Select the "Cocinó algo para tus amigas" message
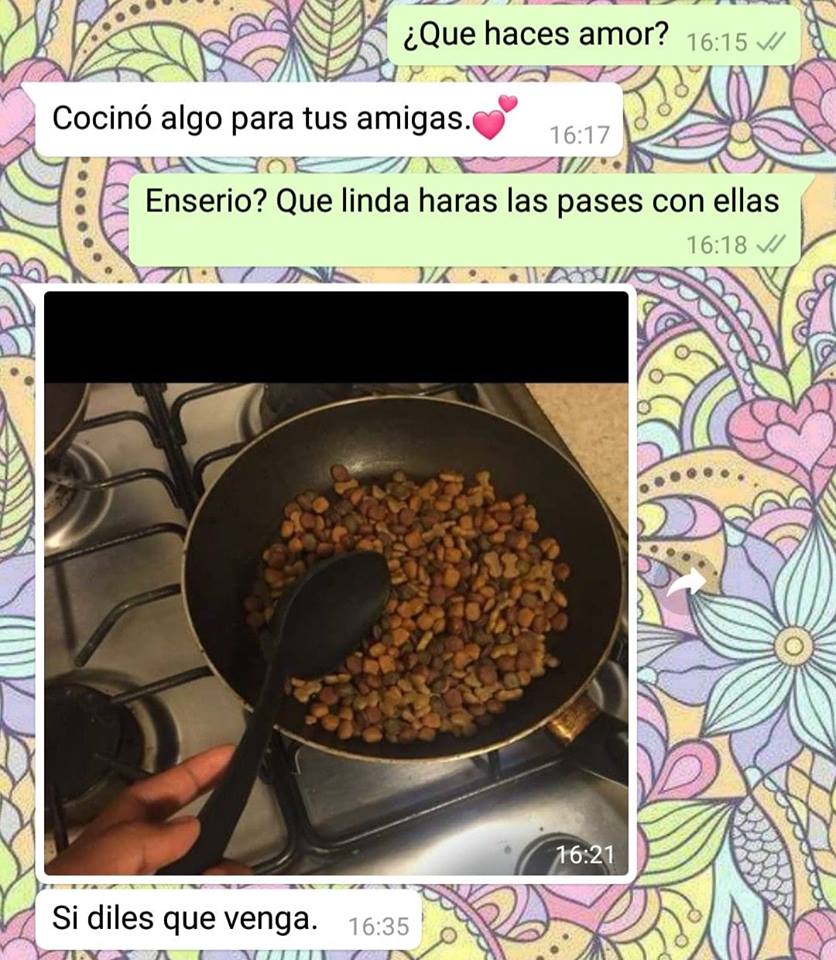Viewport: 836px width, 960px height. tap(329, 120)
